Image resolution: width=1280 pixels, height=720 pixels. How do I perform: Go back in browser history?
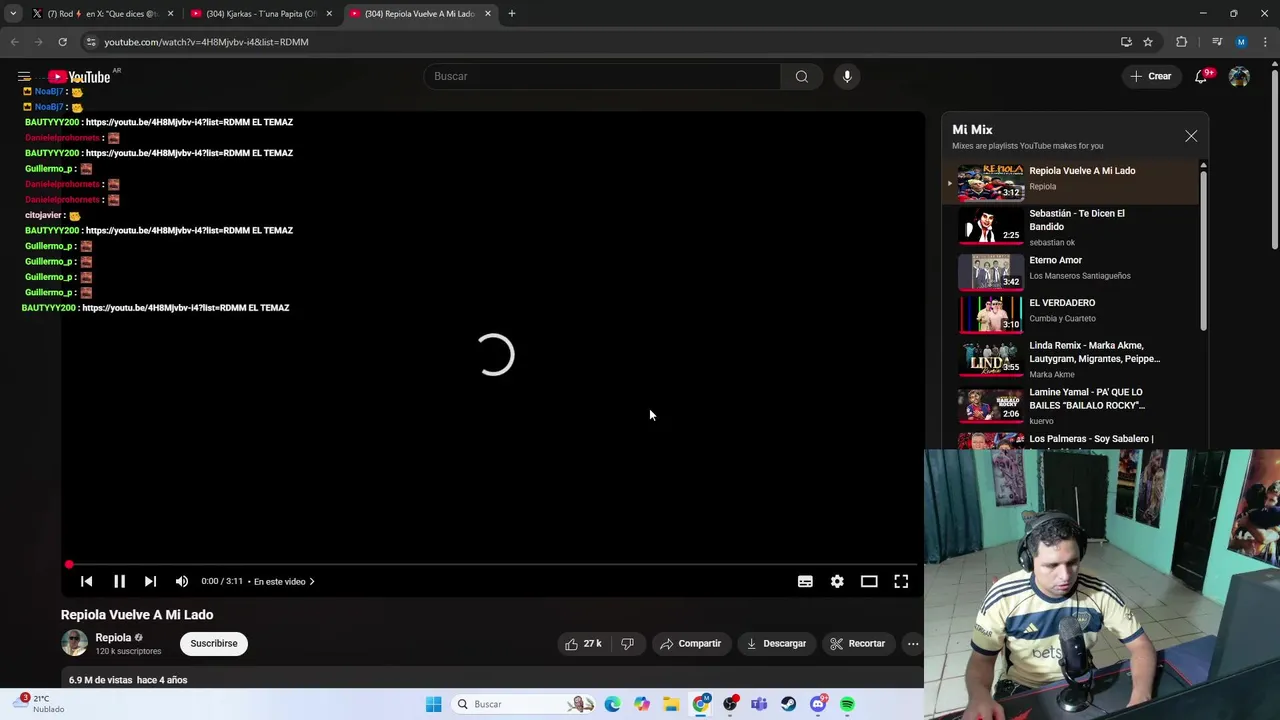14,42
